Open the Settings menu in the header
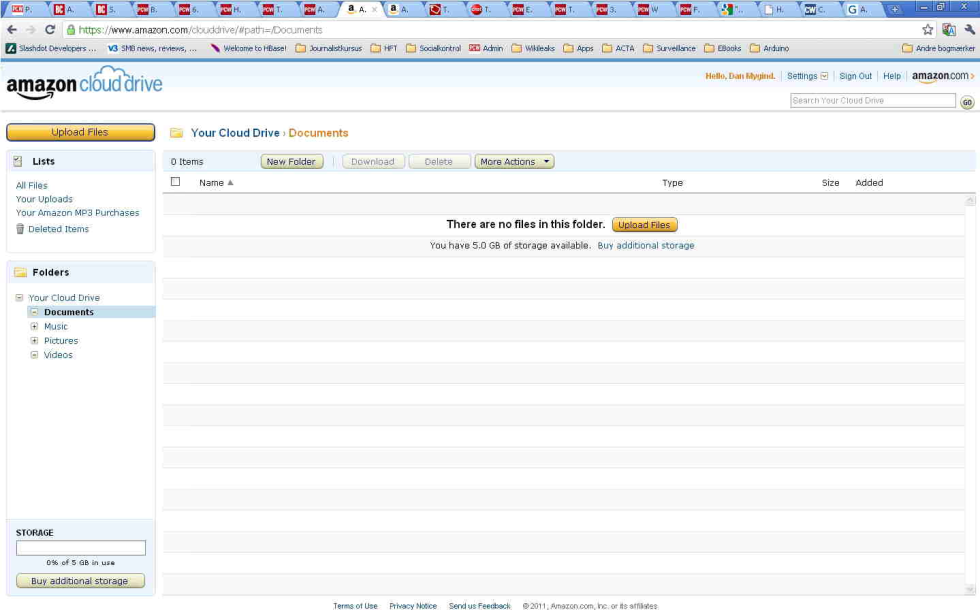 pyautogui.click(x=807, y=76)
